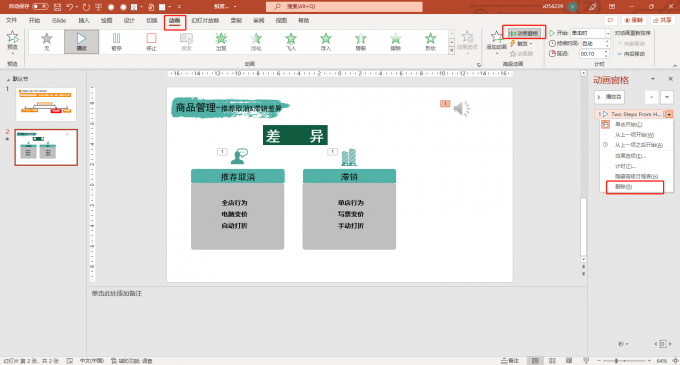The width and height of the screenshot is (680, 365).
Task: Switch to Normal view in status bar
Action: [x=536, y=361]
